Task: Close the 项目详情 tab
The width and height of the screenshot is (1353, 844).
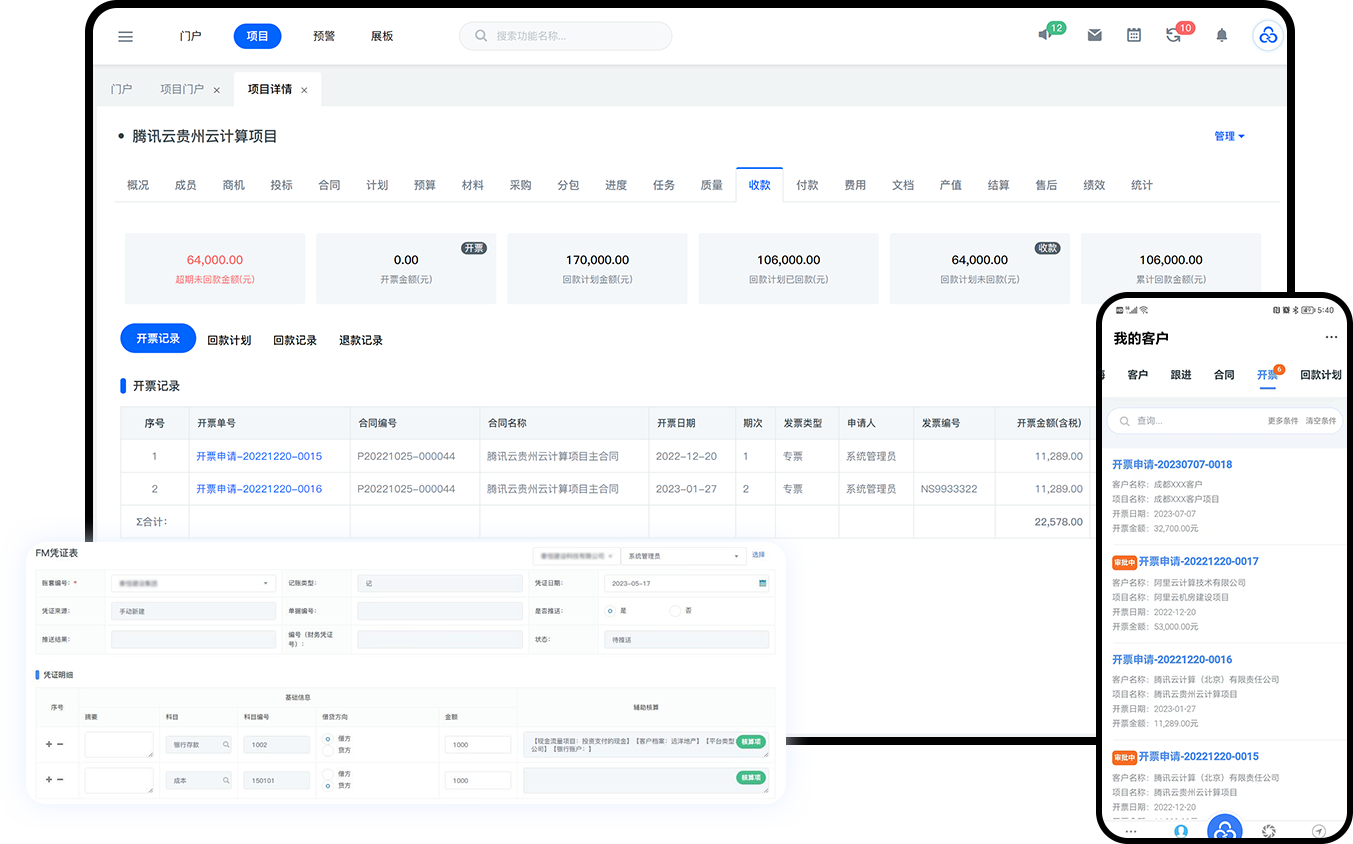Action: (x=304, y=90)
